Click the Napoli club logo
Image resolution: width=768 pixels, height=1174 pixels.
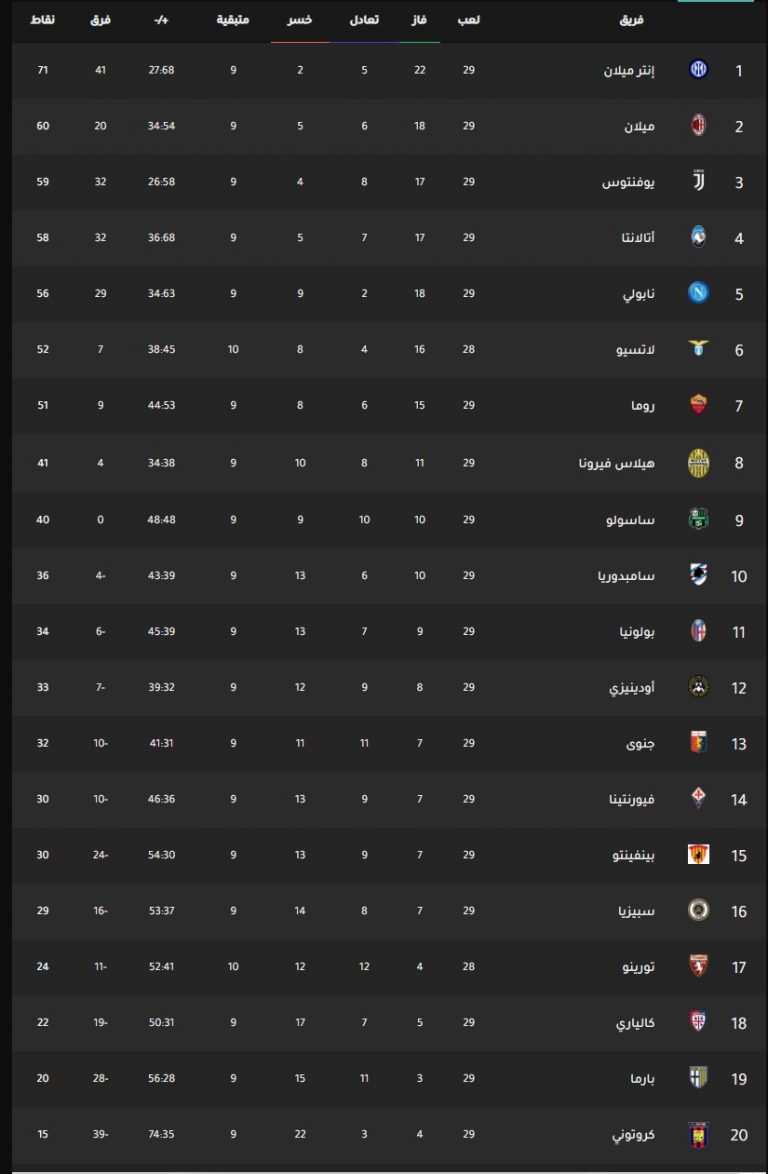[698, 293]
